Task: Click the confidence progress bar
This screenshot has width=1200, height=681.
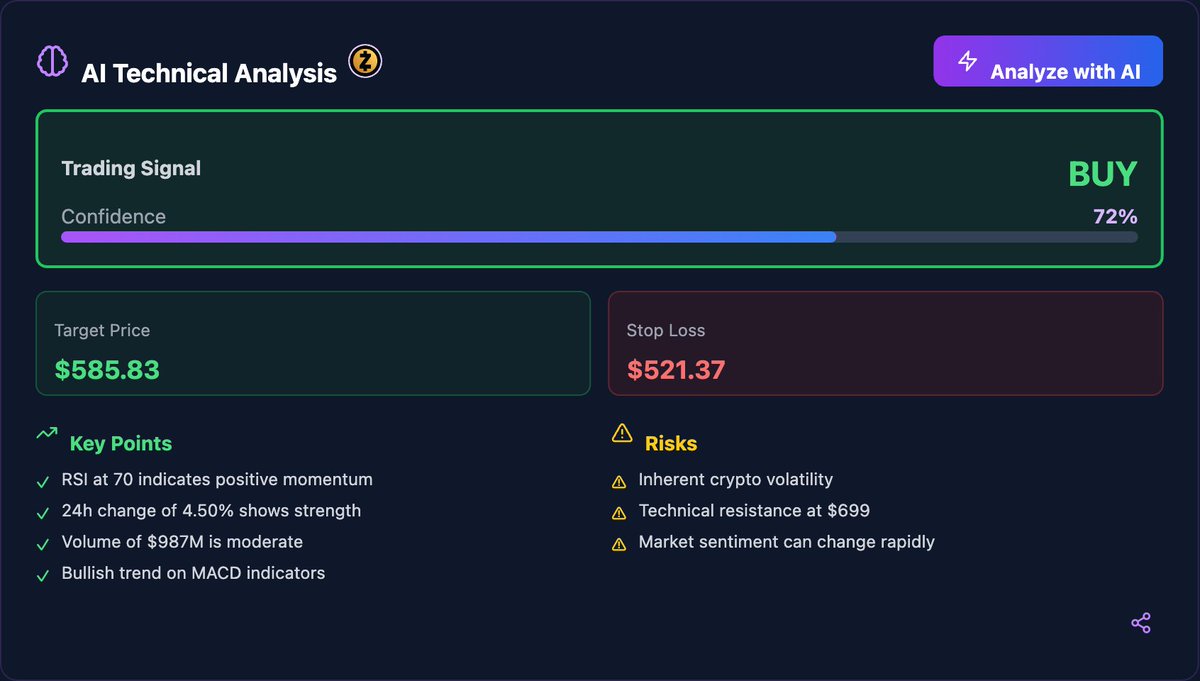Action: click(x=599, y=237)
